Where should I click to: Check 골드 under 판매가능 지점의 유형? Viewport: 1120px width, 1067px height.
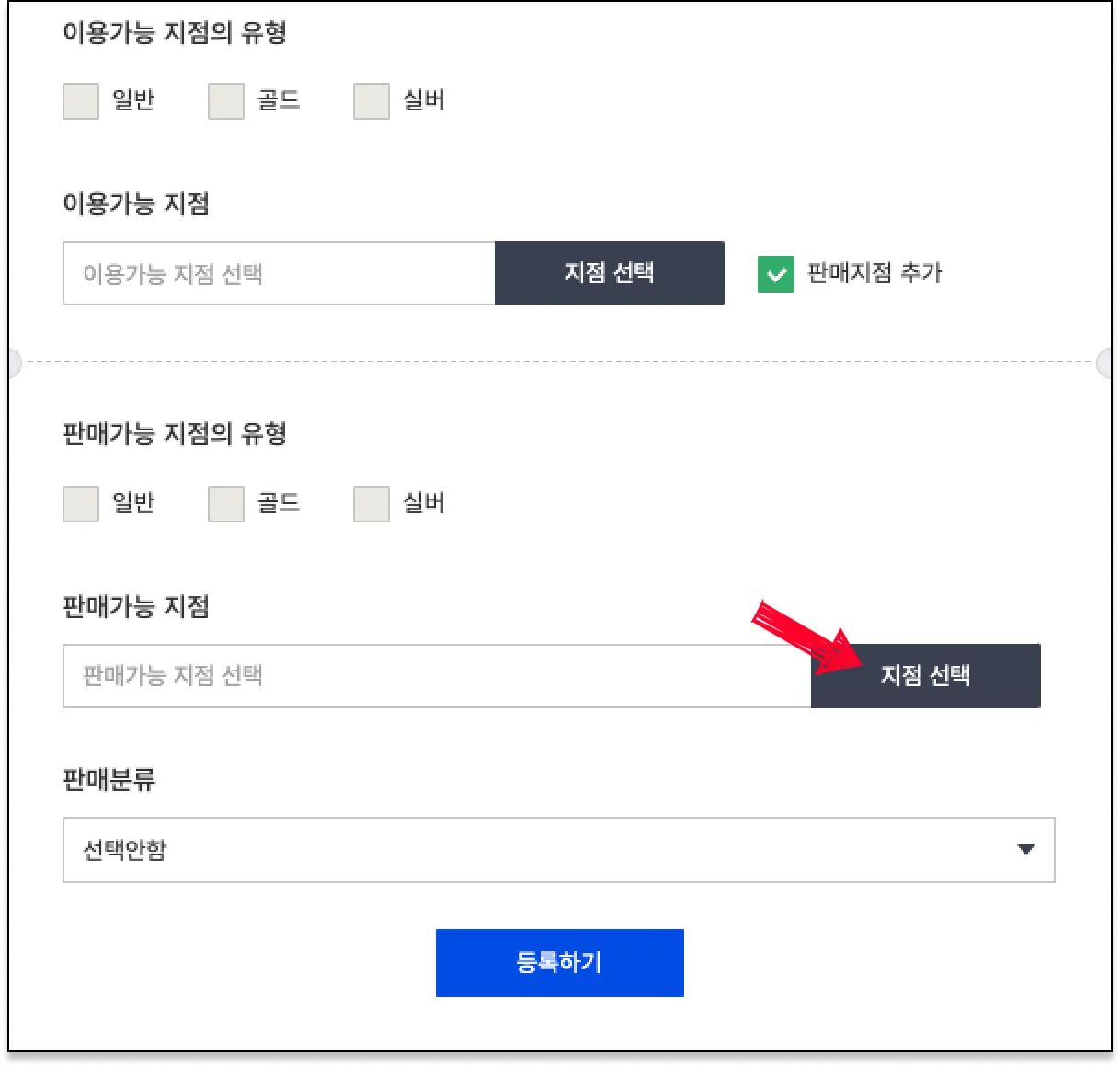(226, 504)
